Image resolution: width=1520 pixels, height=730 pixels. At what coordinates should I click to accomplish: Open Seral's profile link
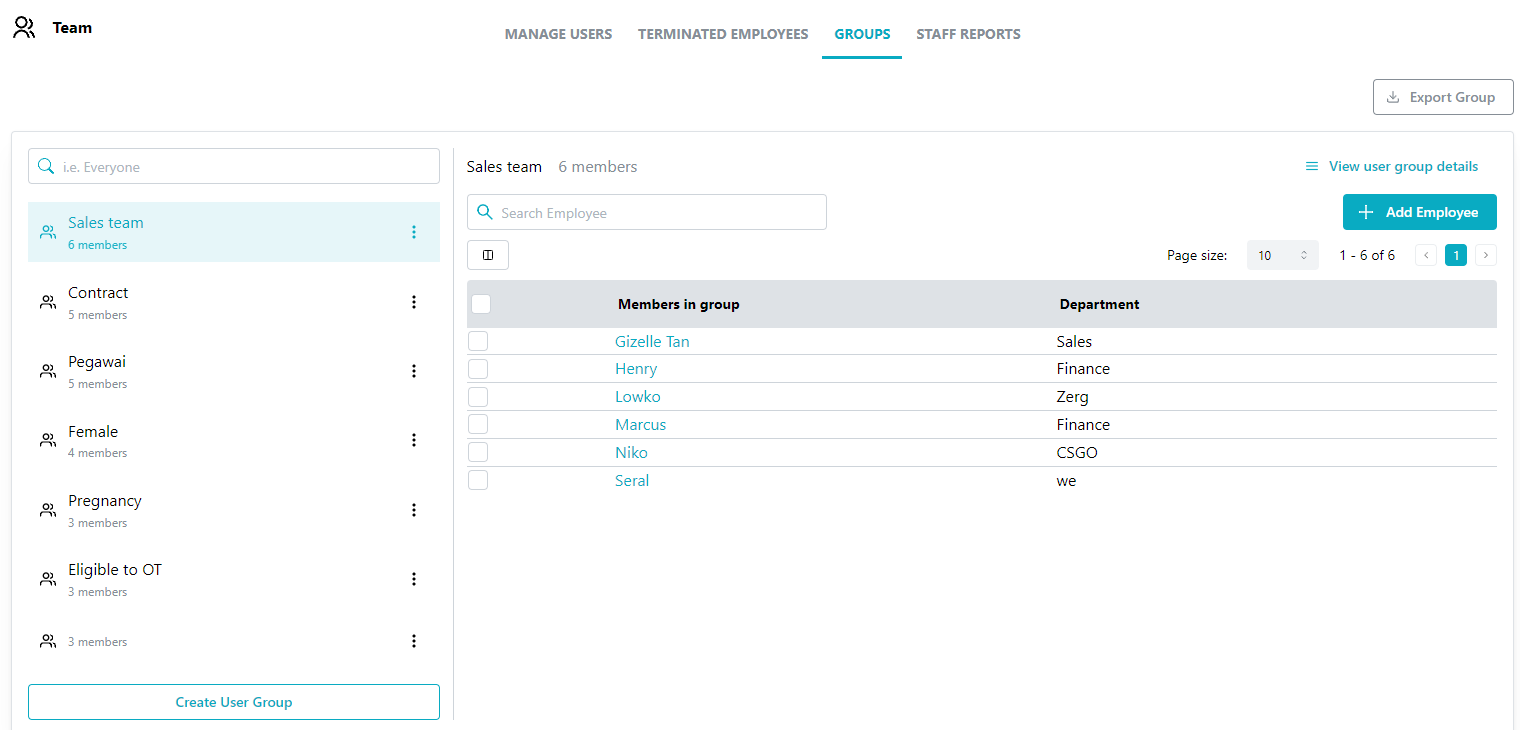point(632,480)
